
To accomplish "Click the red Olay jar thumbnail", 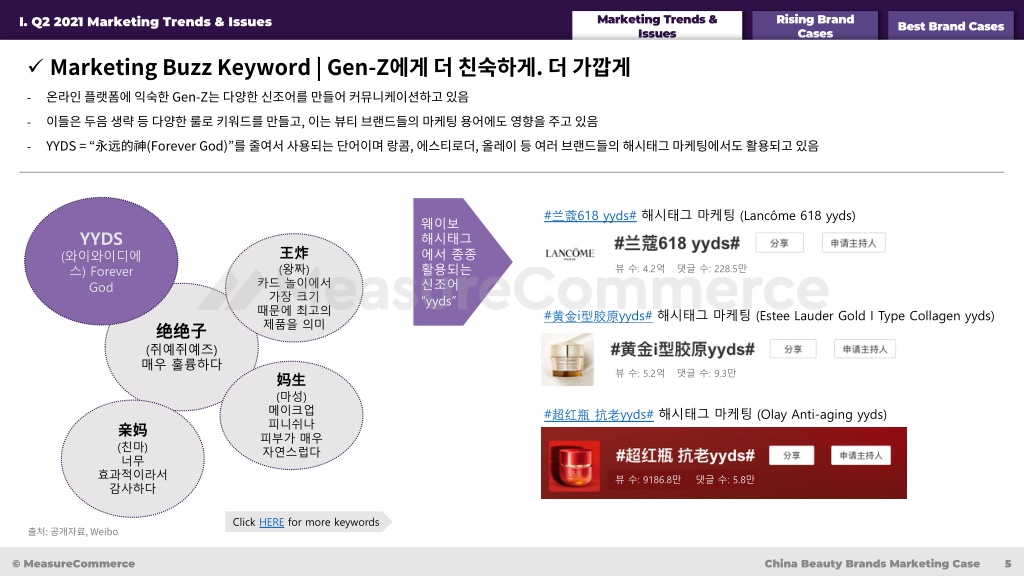I will coord(574,465).
